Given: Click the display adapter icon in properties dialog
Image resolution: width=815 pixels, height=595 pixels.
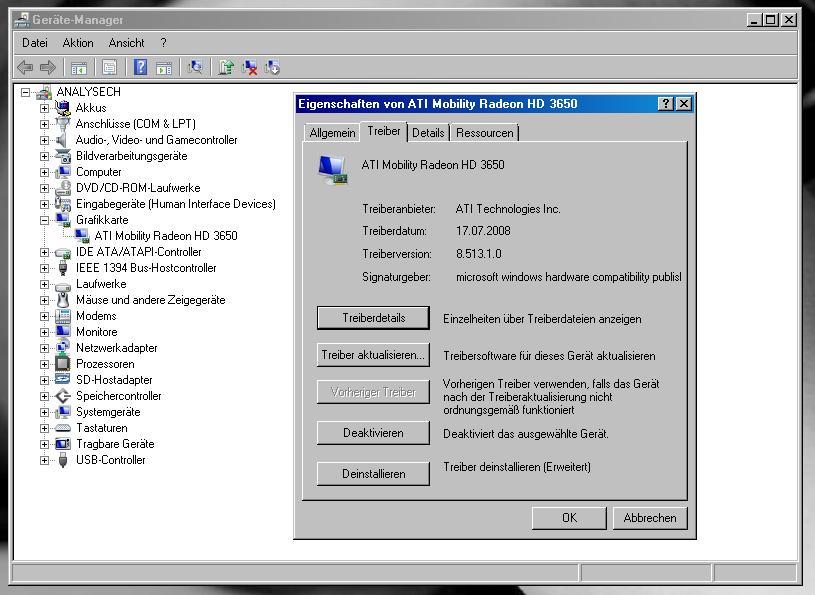Looking at the screenshot, I should [333, 170].
